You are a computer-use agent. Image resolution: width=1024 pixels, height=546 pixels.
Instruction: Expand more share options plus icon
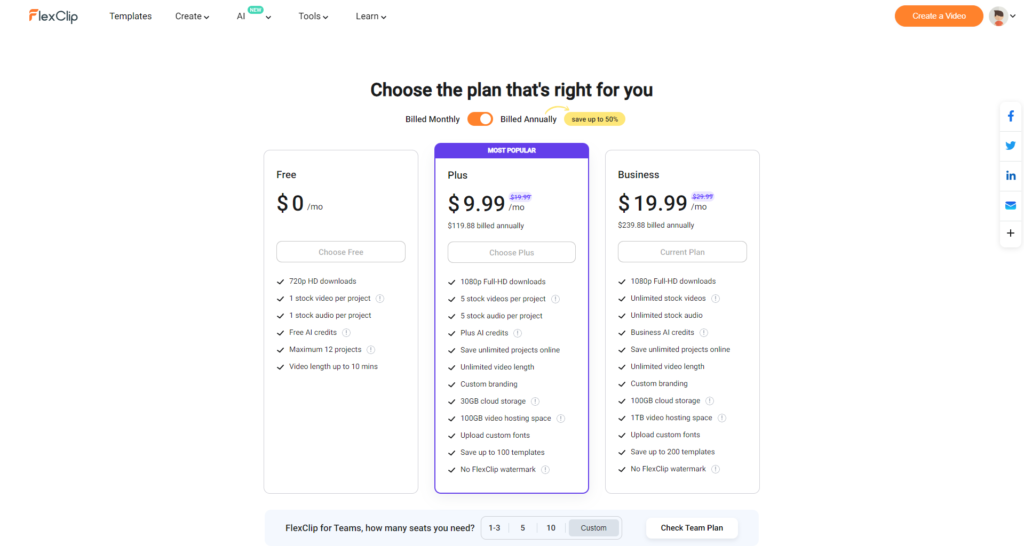[1010, 233]
